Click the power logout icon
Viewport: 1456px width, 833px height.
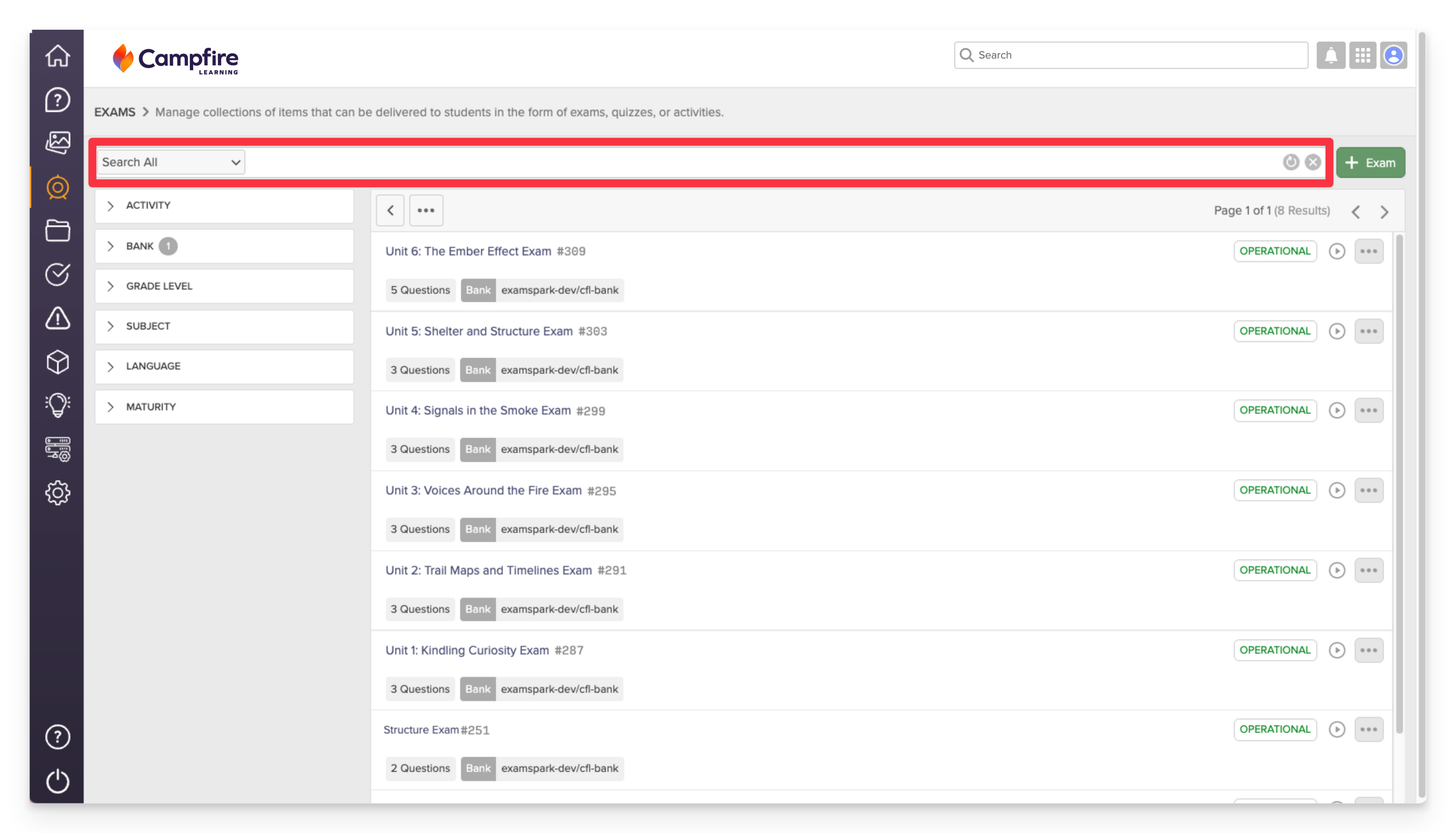(57, 781)
